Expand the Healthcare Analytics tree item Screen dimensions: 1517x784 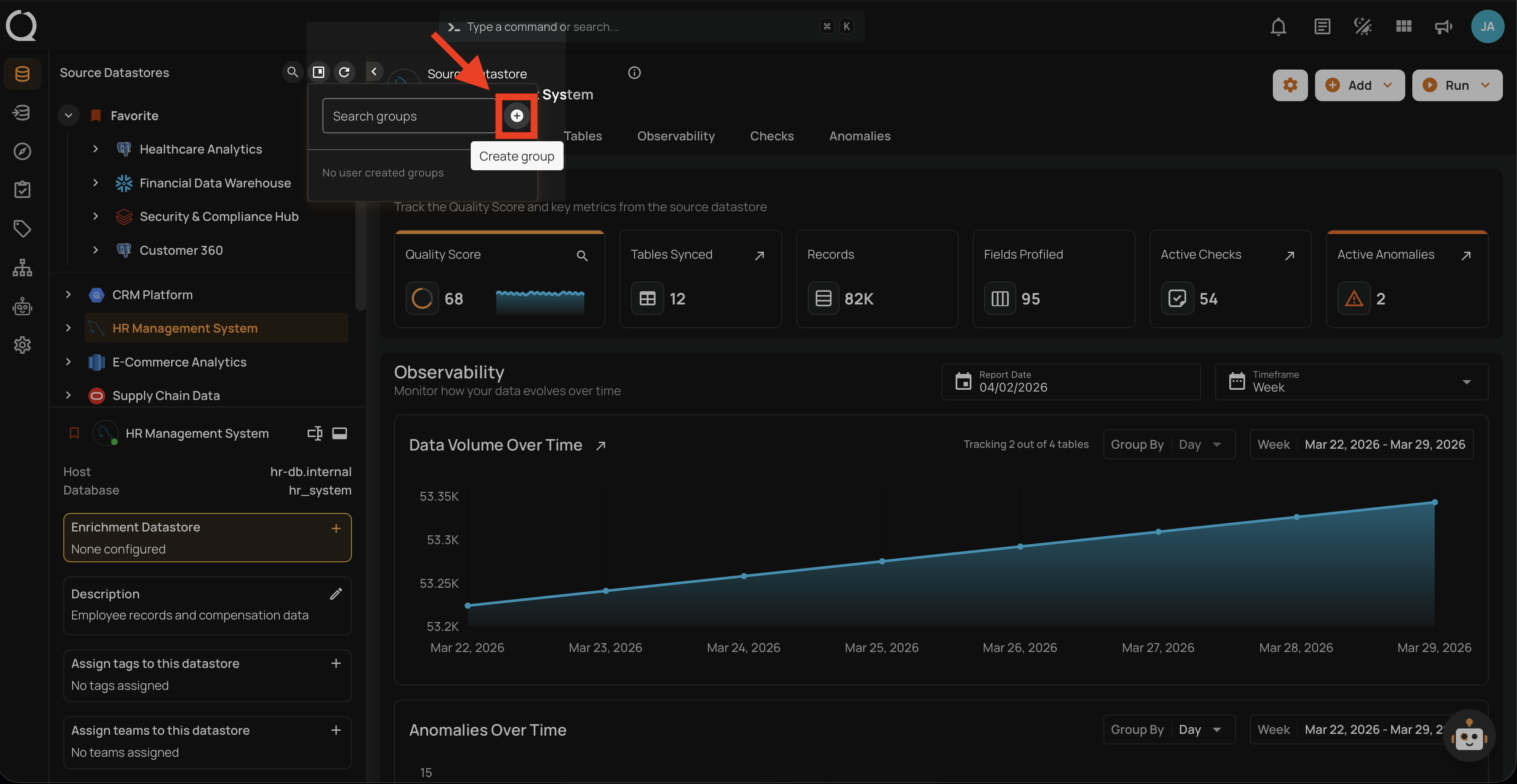pos(95,149)
